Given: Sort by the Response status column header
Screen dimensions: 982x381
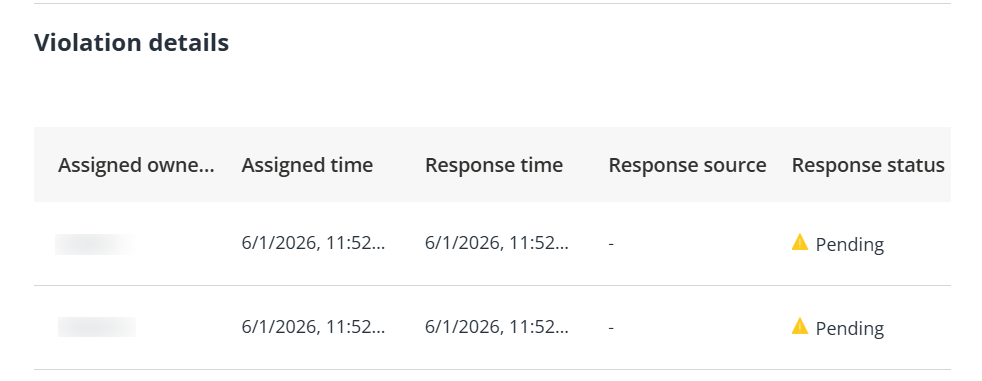Looking at the screenshot, I should (868, 165).
